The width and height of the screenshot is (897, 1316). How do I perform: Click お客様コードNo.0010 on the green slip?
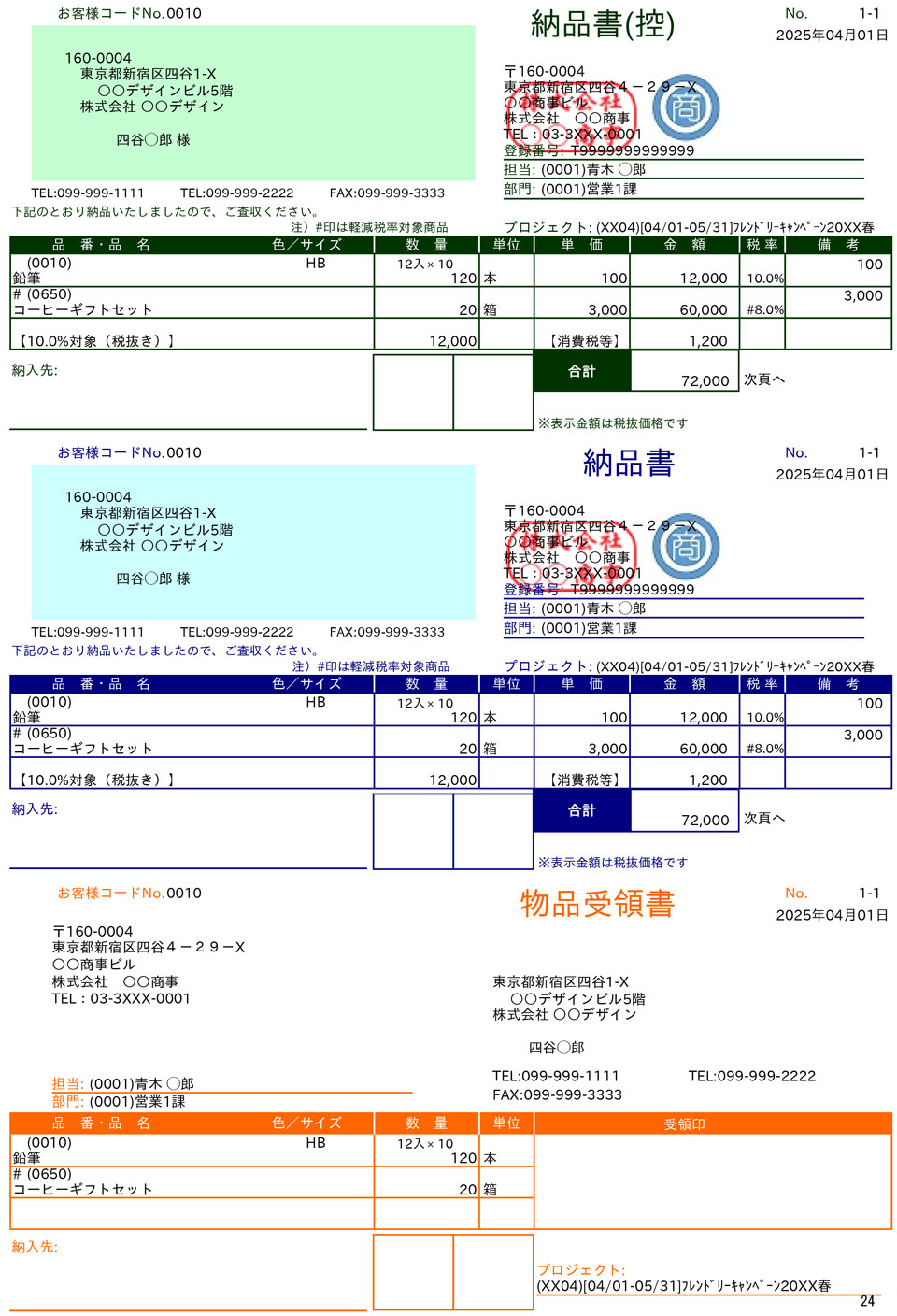pyautogui.click(x=130, y=13)
